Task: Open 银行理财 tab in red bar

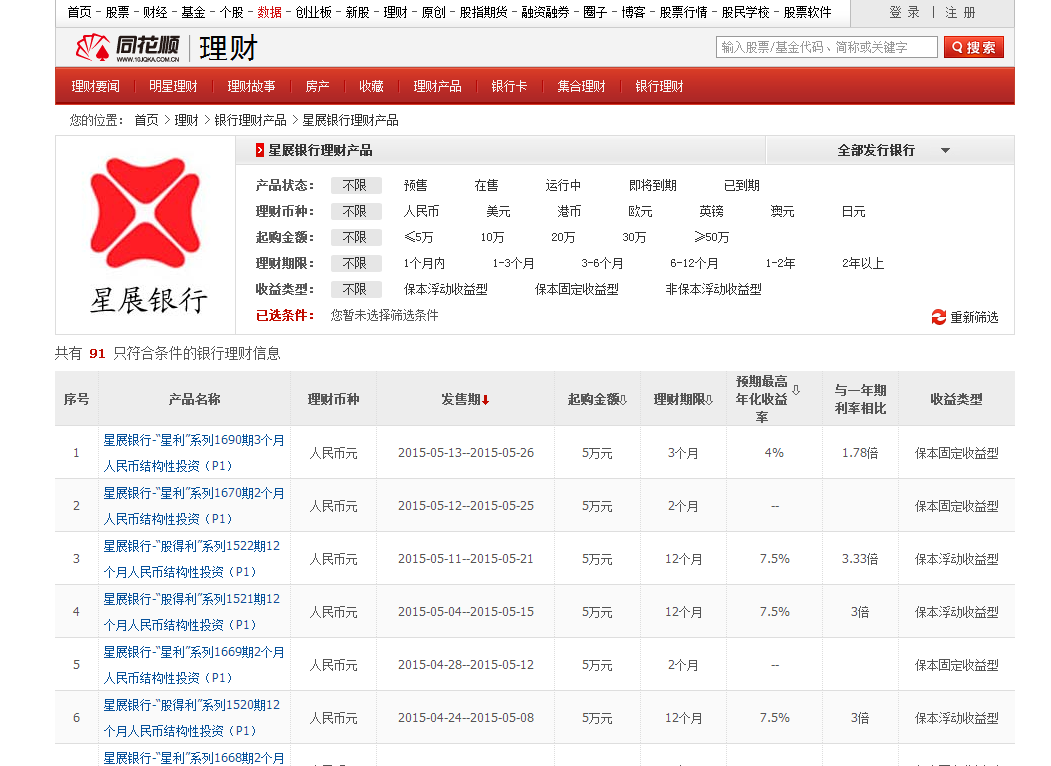Action: click(659, 86)
